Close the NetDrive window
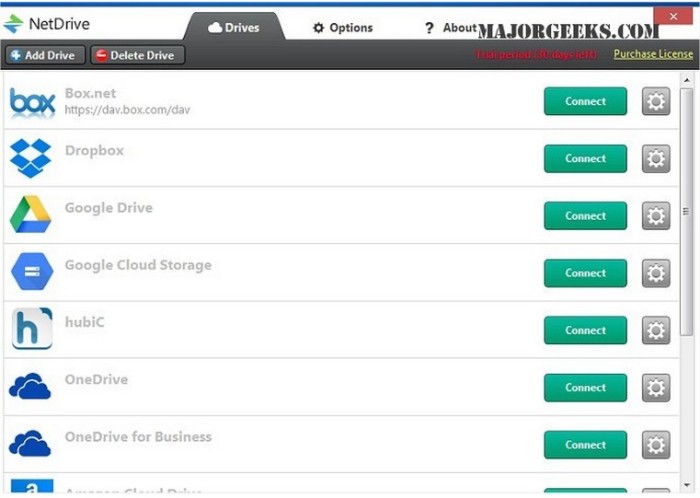 click(674, 17)
